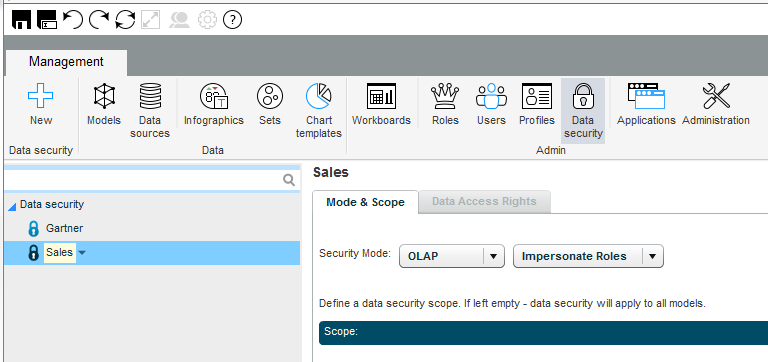This screenshot has width=768, height=362.
Task: Undo the last action
Action: (73, 20)
